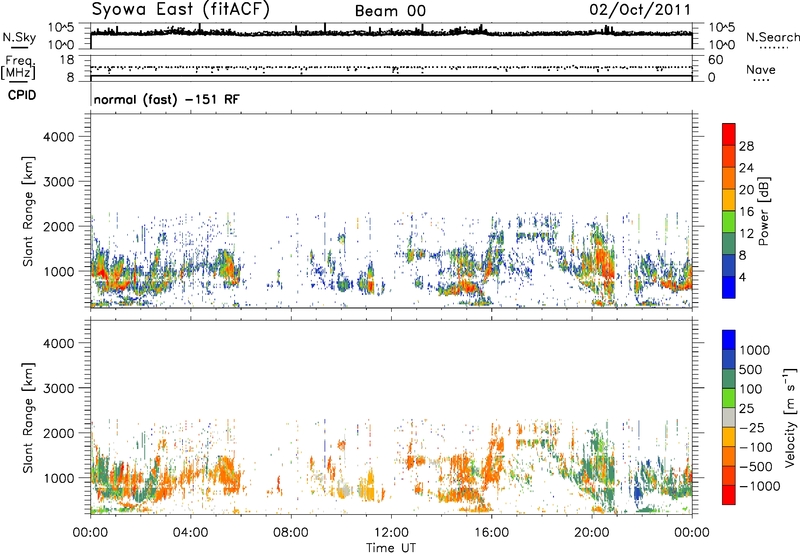The height and width of the screenshot is (554, 800).
Task: Click '3000' tick of the velocity panel
Action: tap(59, 388)
